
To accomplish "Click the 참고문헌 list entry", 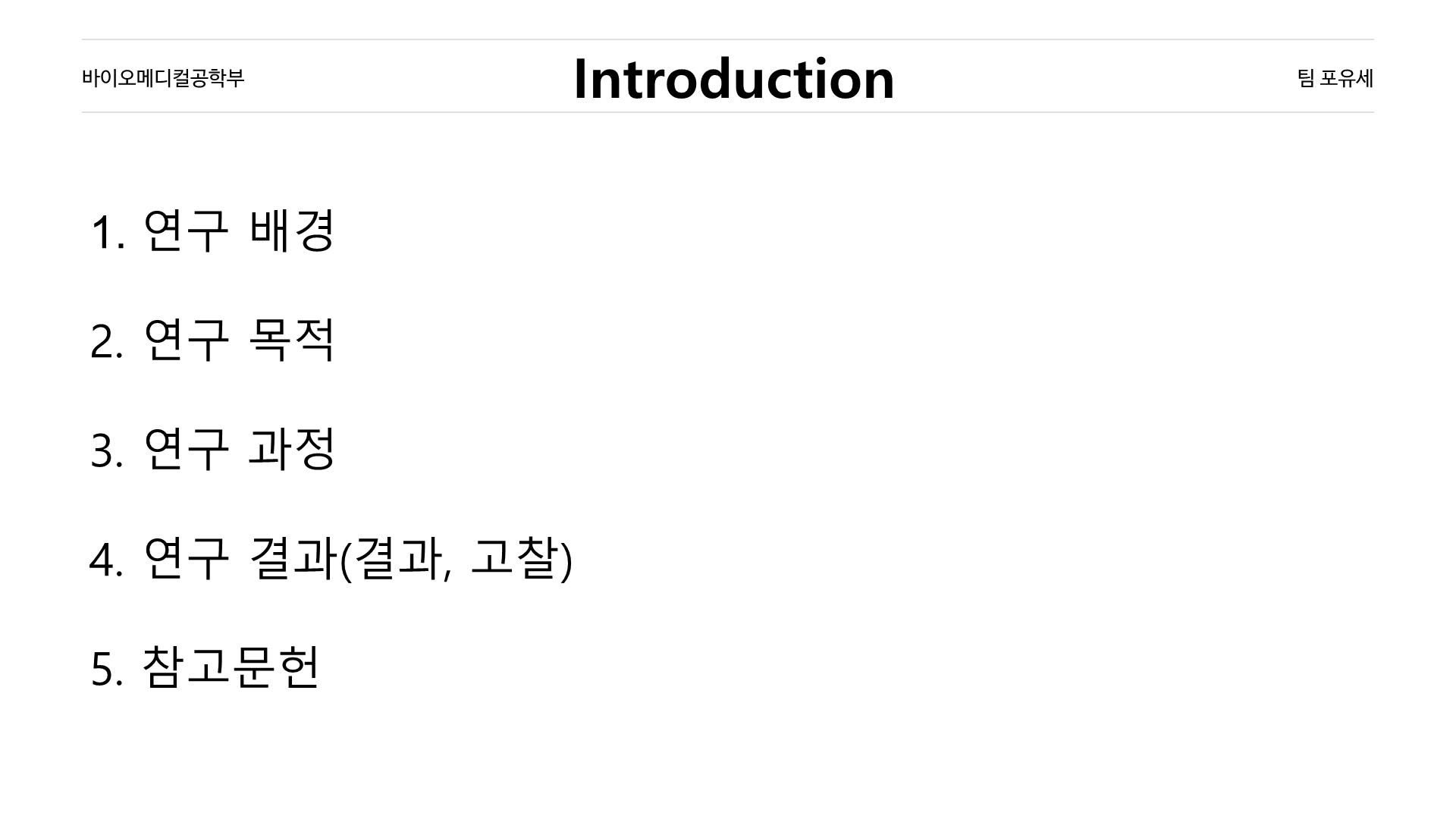I will [231, 668].
